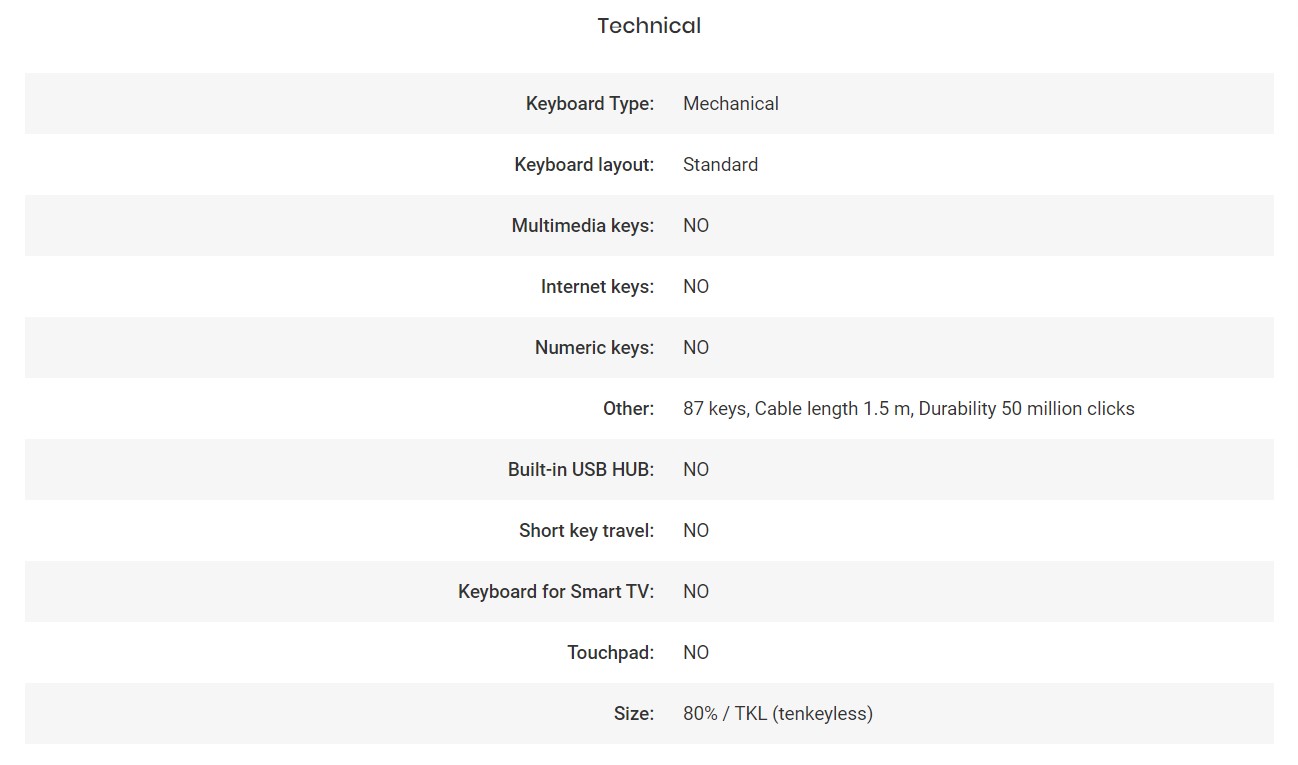The width and height of the screenshot is (1298, 765).
Task: Click the Keyboard Type label
Action: tap(589, 104)
